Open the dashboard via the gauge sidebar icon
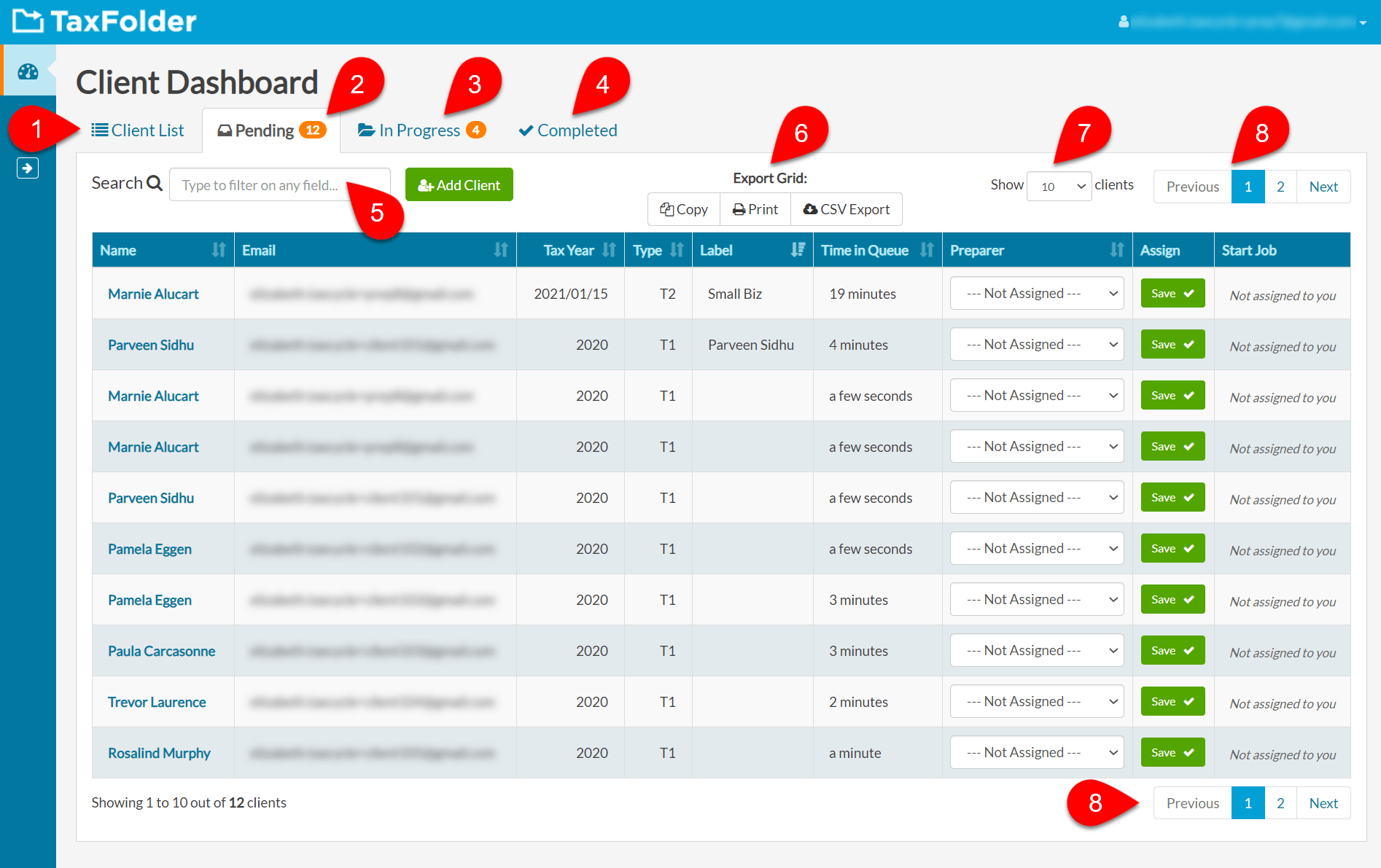Image resolution: width=1381 pixels, height=868 pixels. [x=28, y=70]
